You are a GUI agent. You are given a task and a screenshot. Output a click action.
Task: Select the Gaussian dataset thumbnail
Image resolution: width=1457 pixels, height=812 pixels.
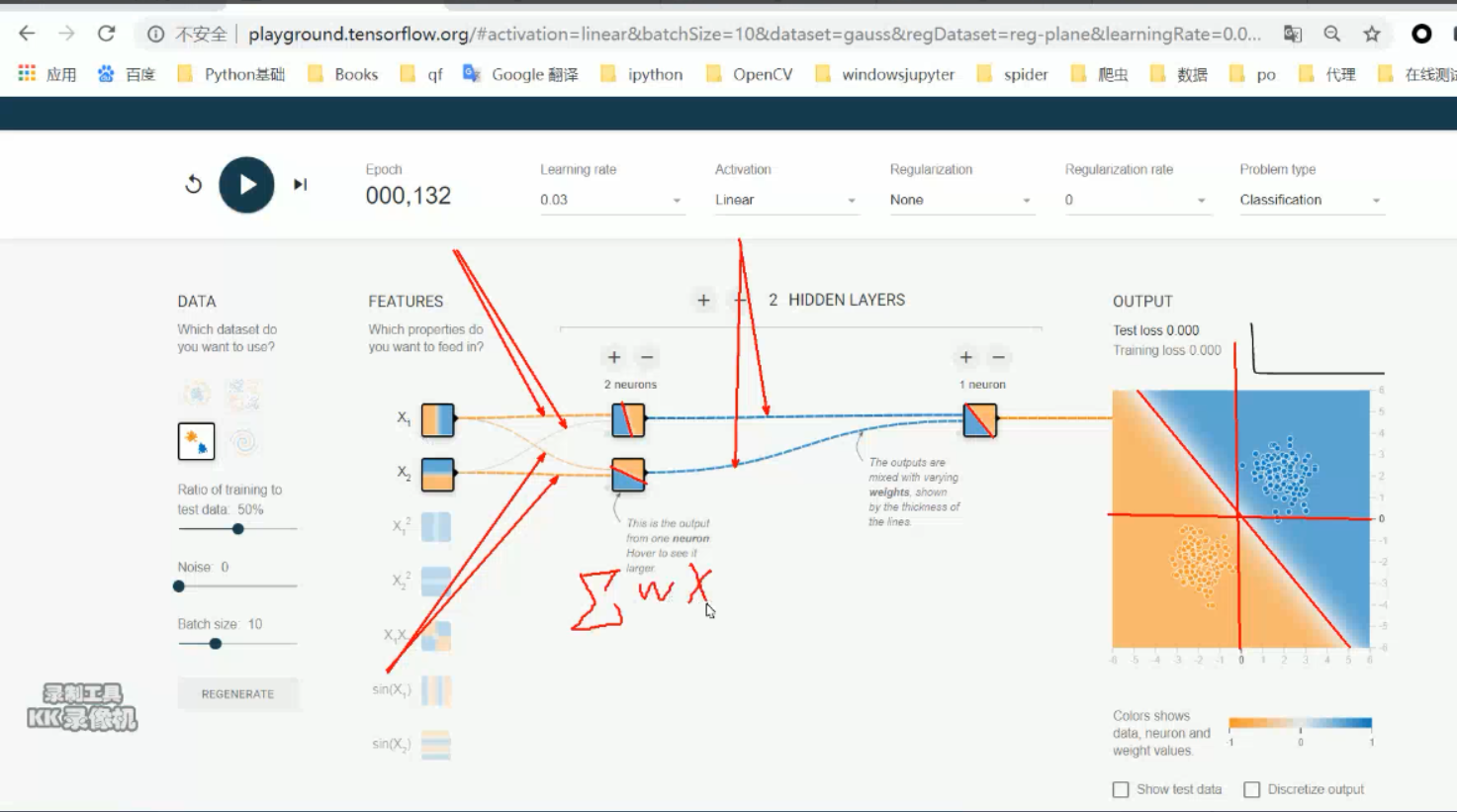pos(196,441)
